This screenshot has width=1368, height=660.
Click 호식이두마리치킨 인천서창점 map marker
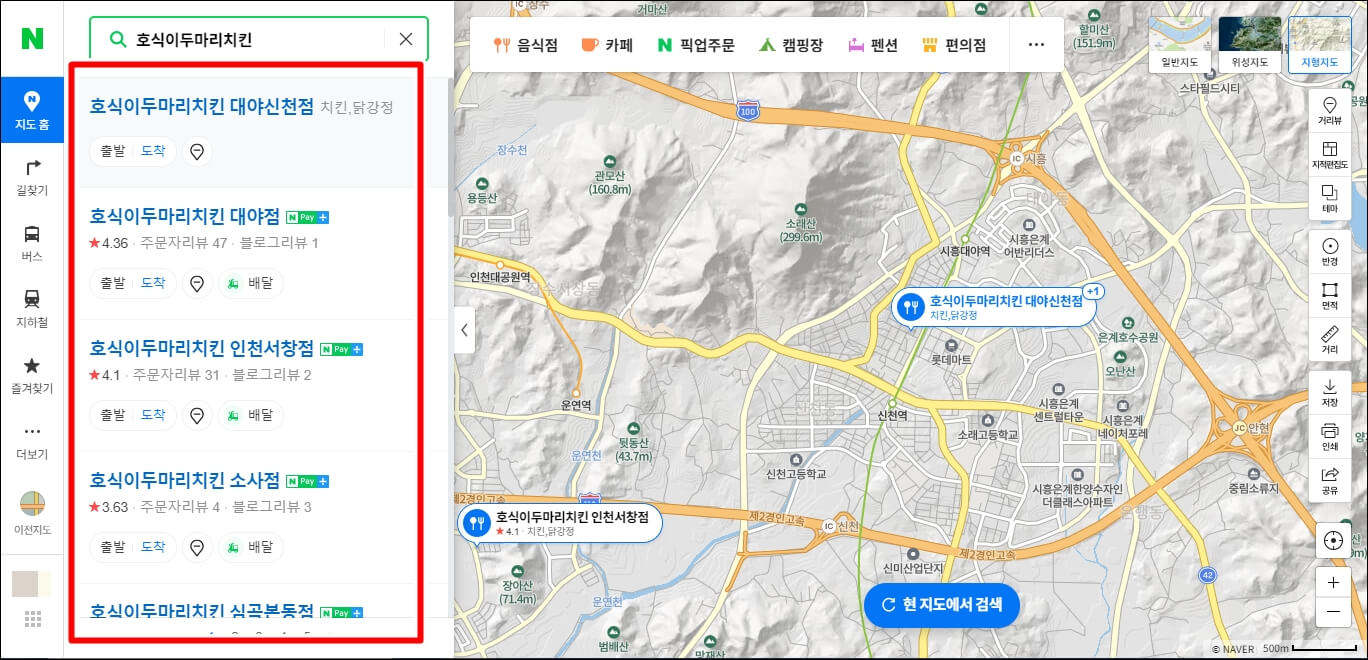pos(560,523)
